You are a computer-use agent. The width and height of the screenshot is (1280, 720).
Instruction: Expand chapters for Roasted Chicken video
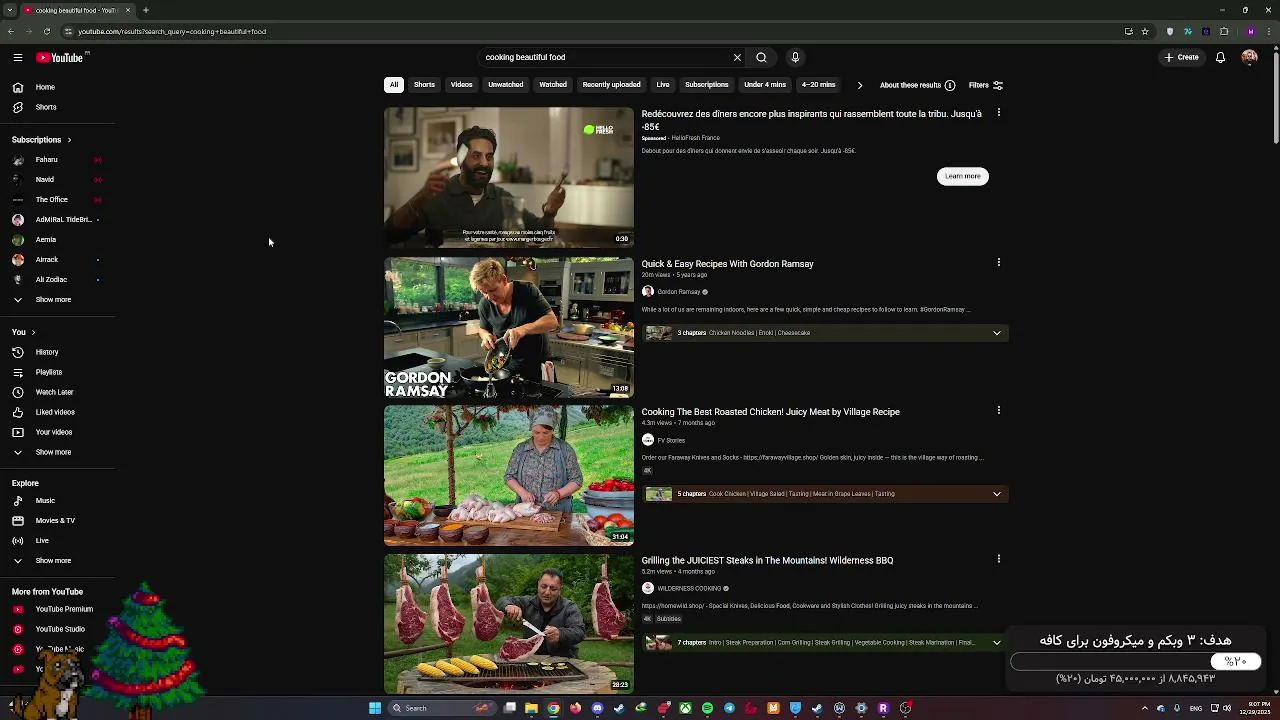coord(997,494)
